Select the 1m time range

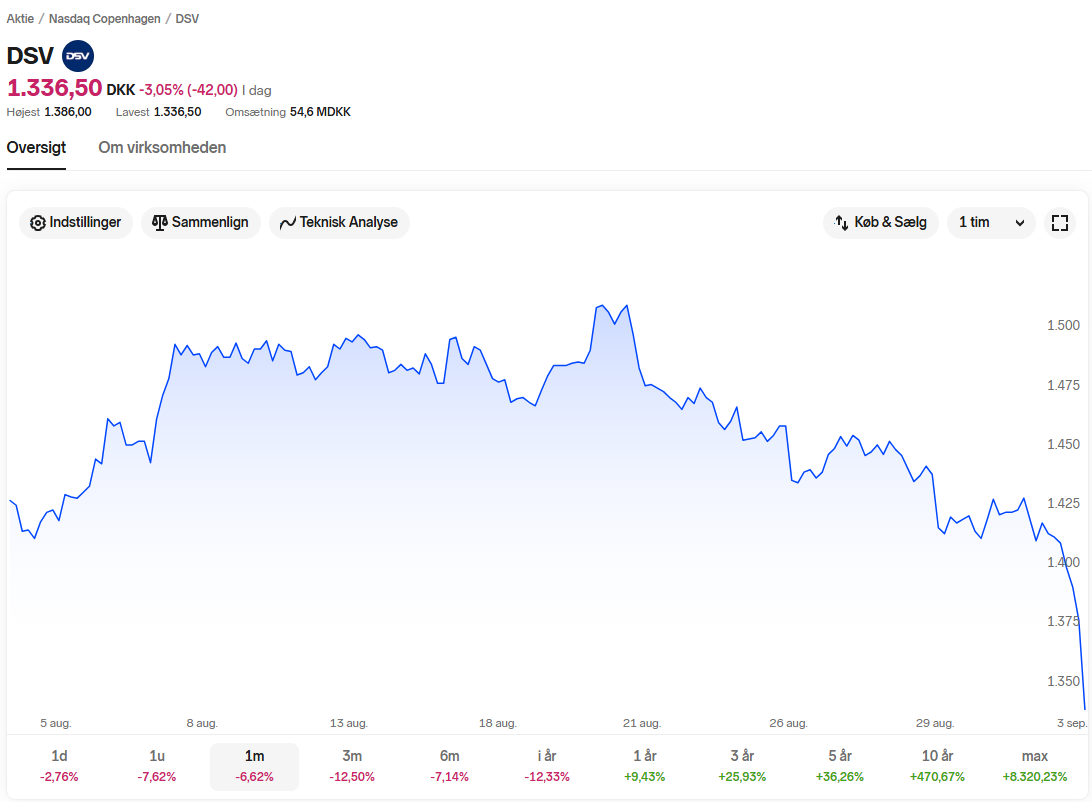[x=254, y=766]
